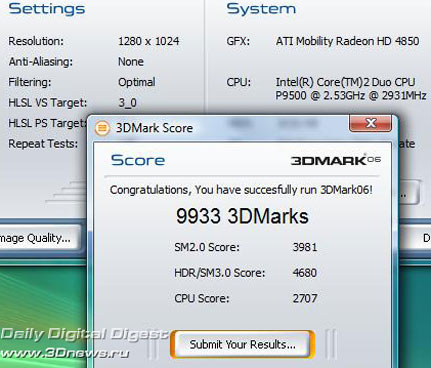
Task: Click the System section heading
Action: point(261,8)
